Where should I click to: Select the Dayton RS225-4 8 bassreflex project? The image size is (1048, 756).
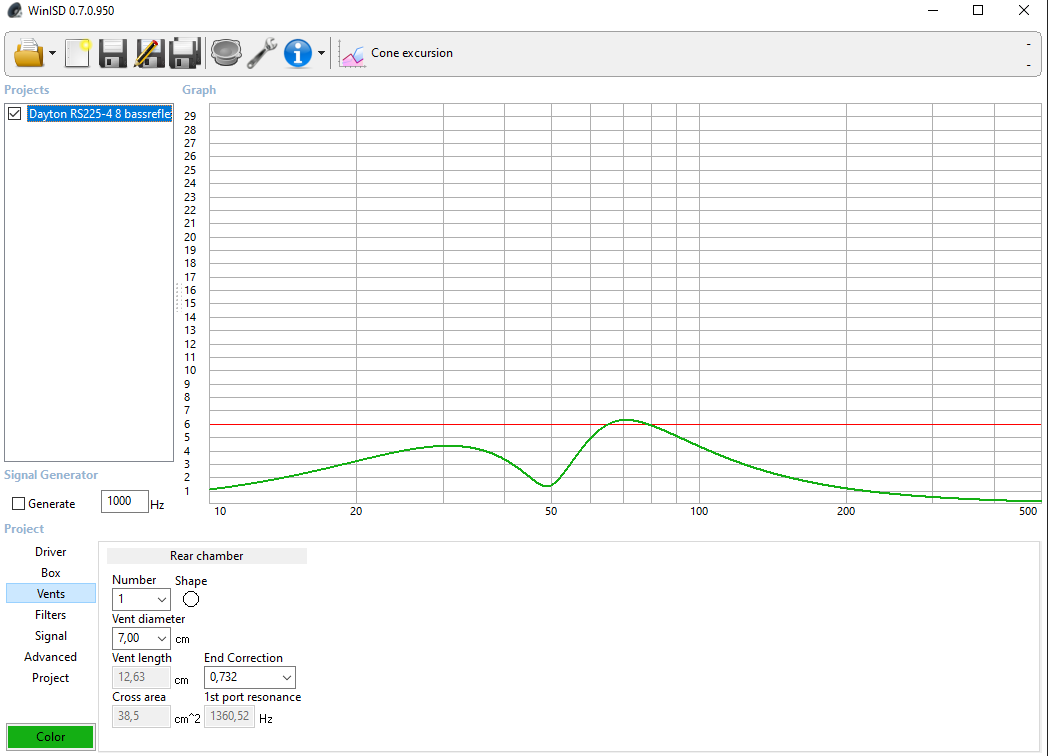tap(100, 114)
